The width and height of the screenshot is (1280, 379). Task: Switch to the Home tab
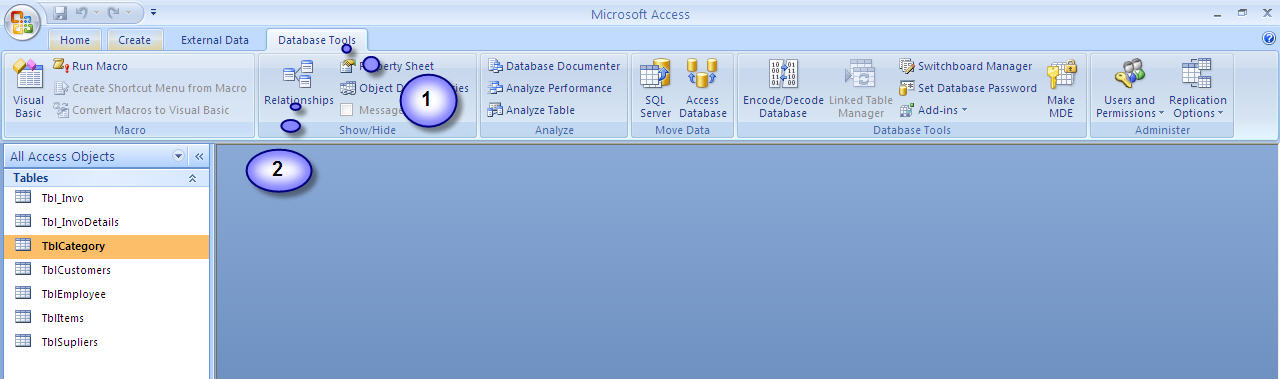75,40
